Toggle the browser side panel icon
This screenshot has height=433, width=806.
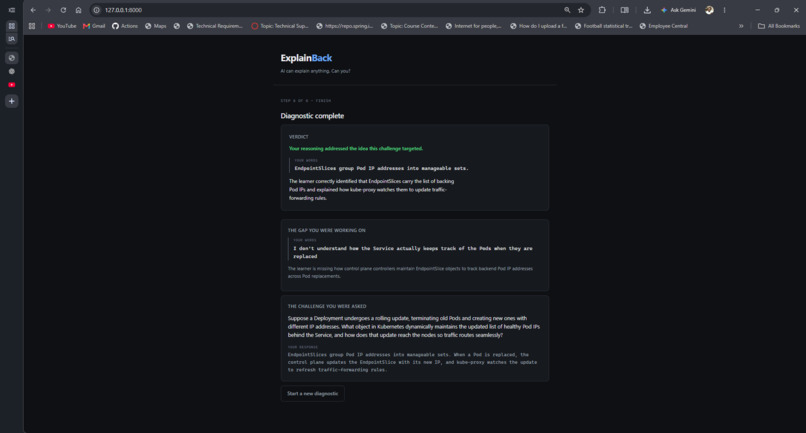click(625, 10)
